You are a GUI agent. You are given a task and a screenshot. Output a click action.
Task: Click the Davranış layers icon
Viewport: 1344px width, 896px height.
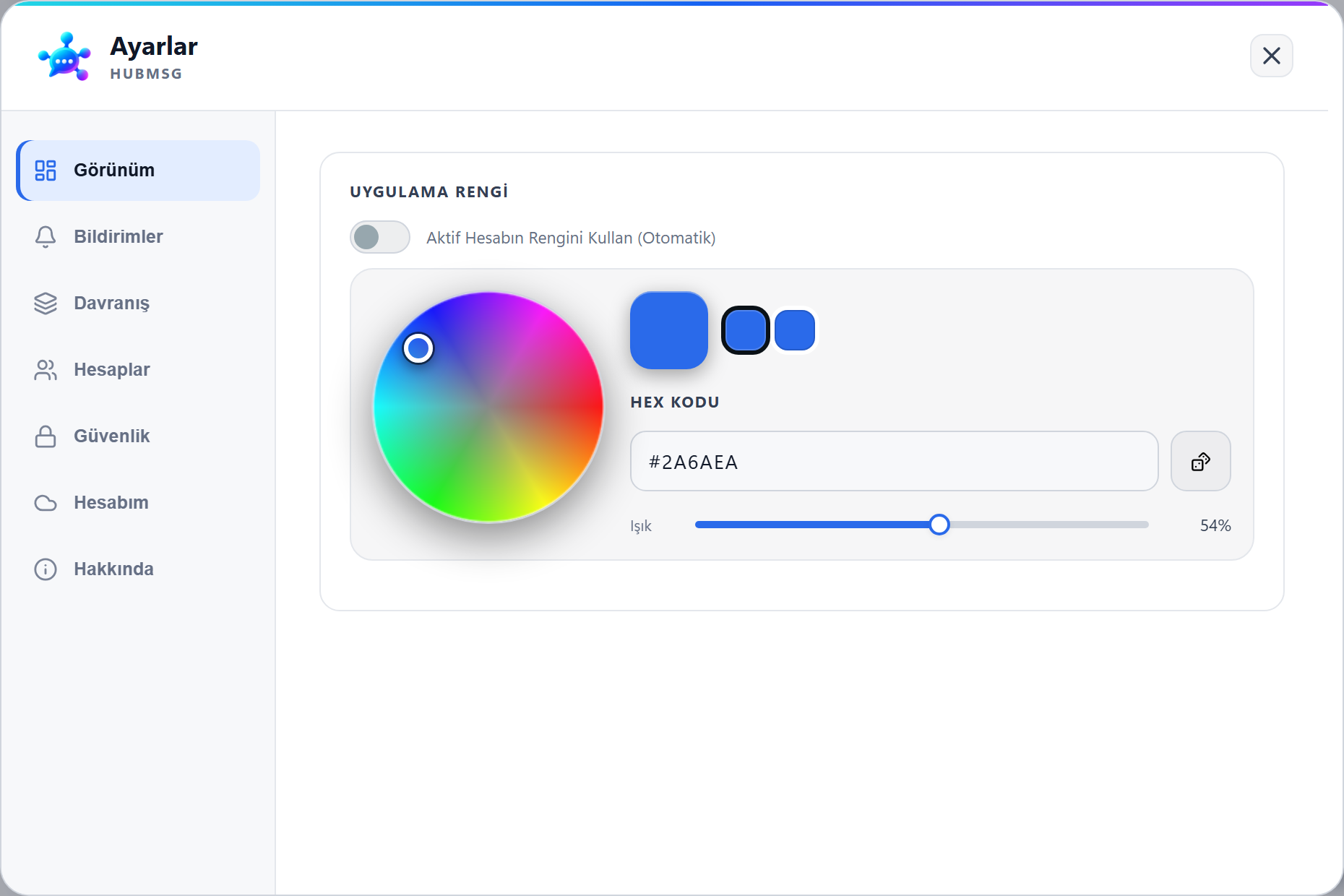[x=46, y=303]
